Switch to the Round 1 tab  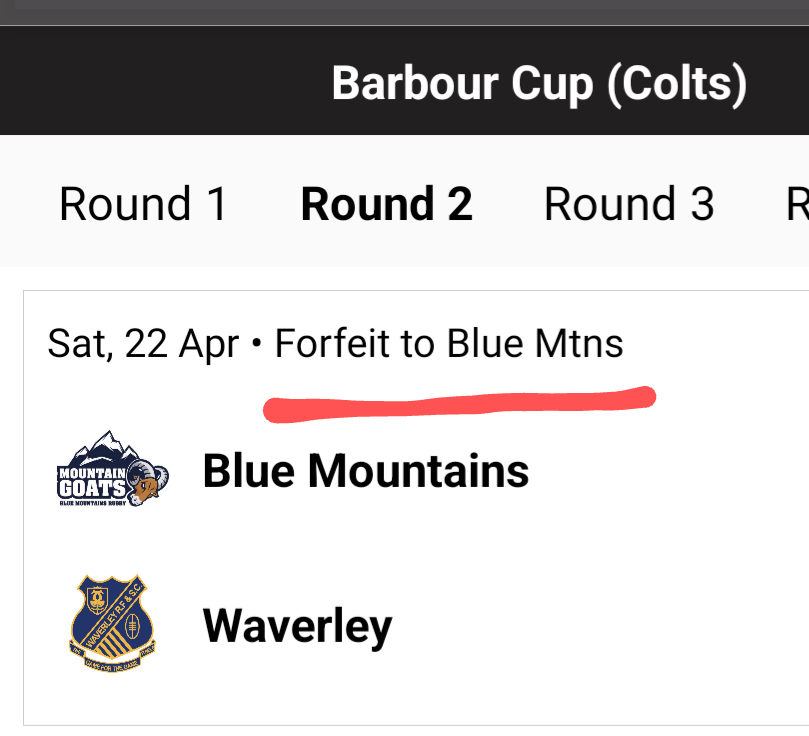(143, 204)
